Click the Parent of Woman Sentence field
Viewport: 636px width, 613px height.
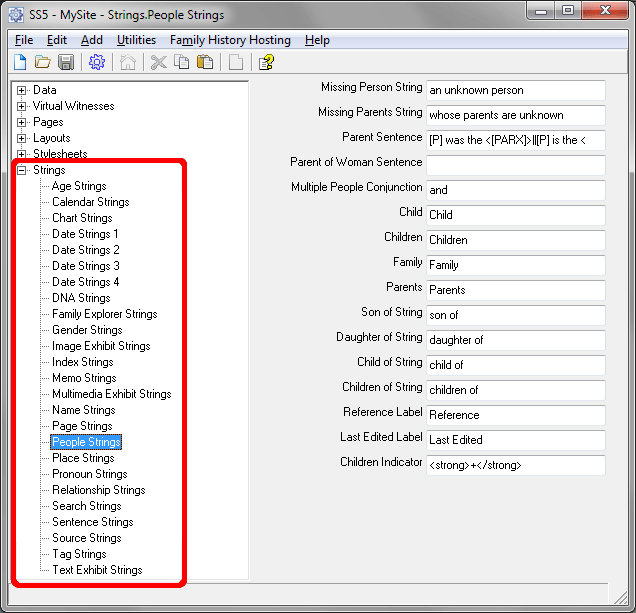click(515, 165)
